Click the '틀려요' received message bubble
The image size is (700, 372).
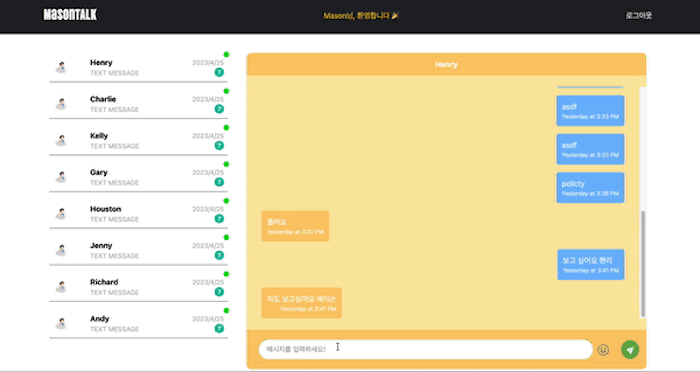point(295,226)
